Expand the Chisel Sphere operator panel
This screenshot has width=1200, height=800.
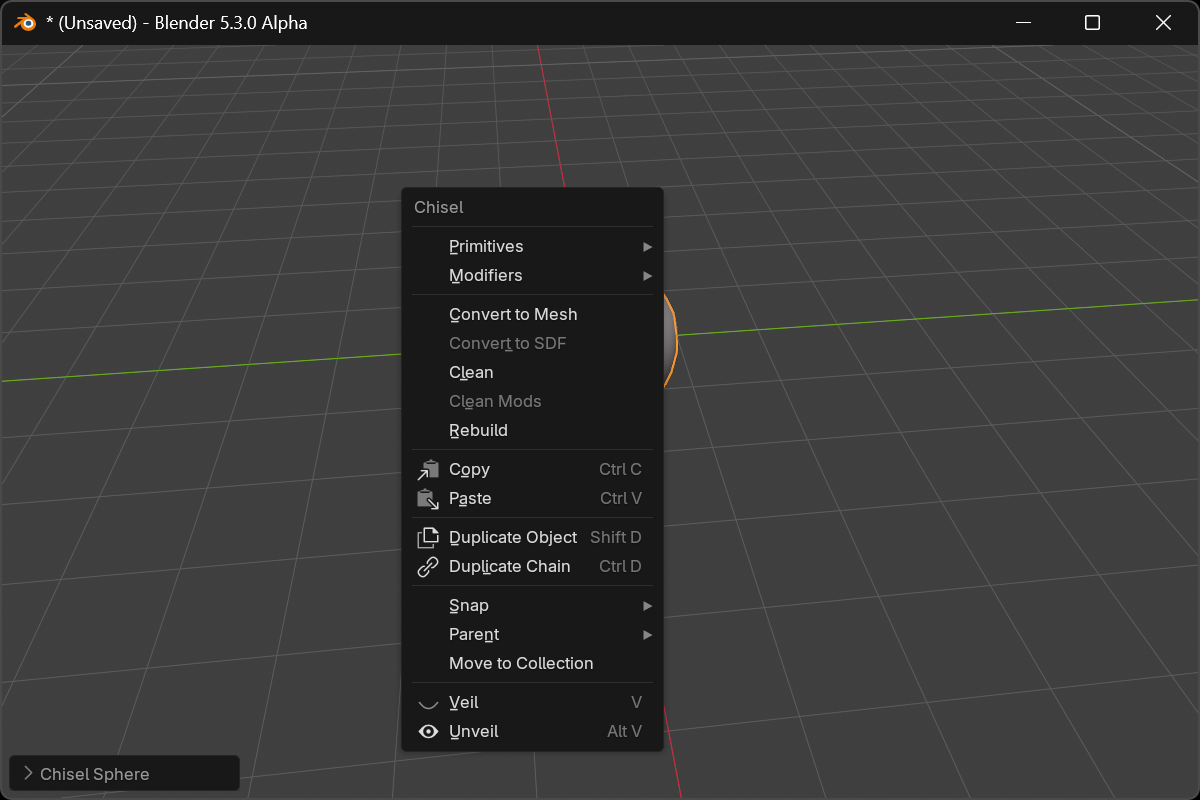tap(124, 774)
